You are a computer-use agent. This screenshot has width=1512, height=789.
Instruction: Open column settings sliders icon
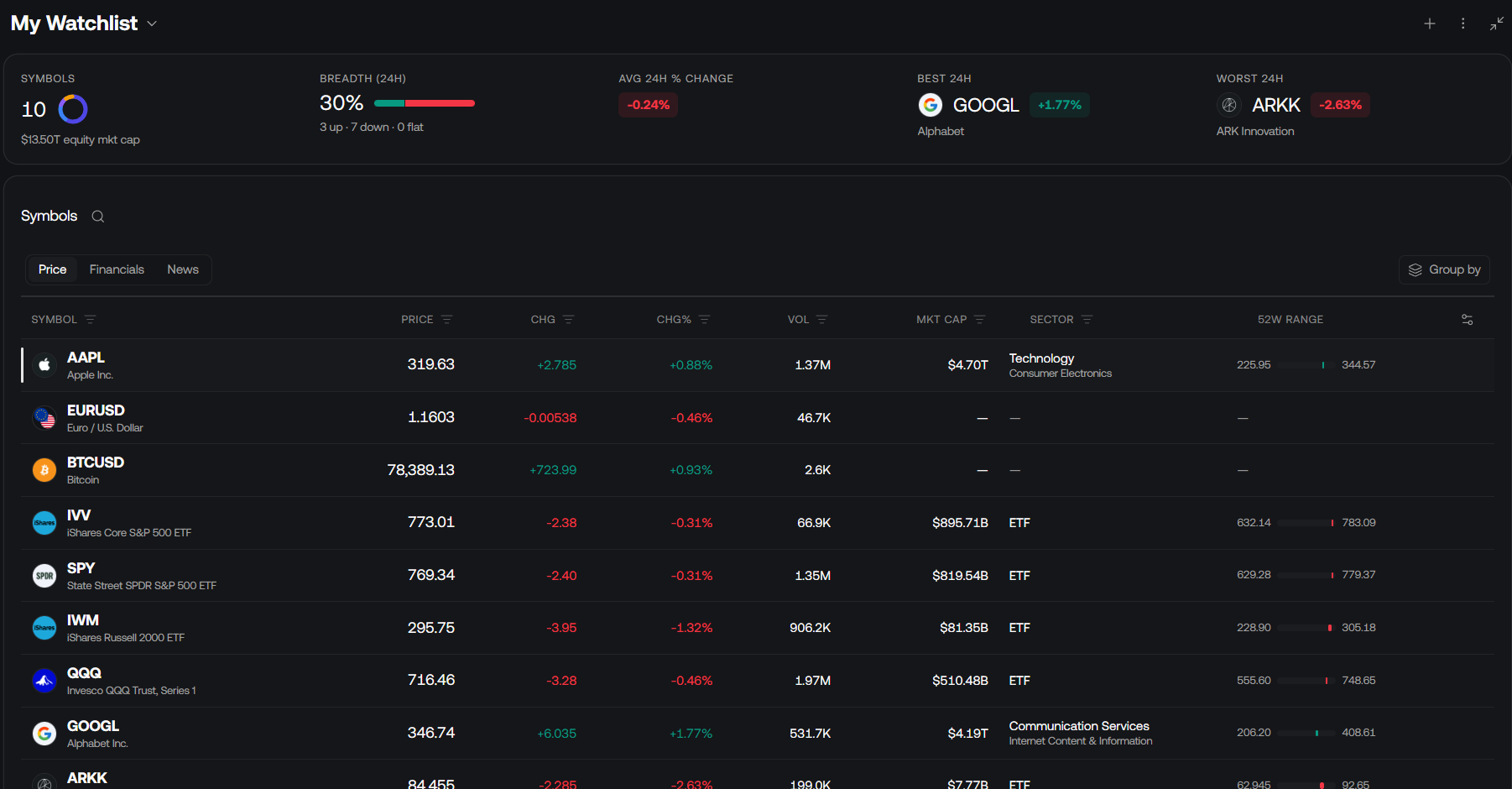coord(1468,320)
